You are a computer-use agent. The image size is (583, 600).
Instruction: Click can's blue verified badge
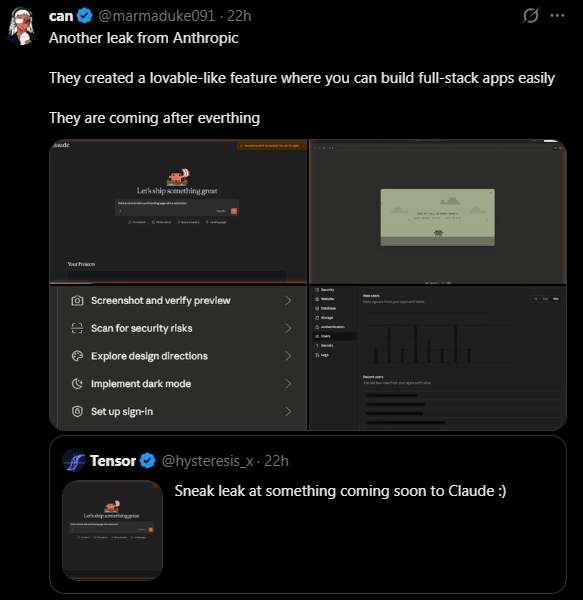point(85,16)
